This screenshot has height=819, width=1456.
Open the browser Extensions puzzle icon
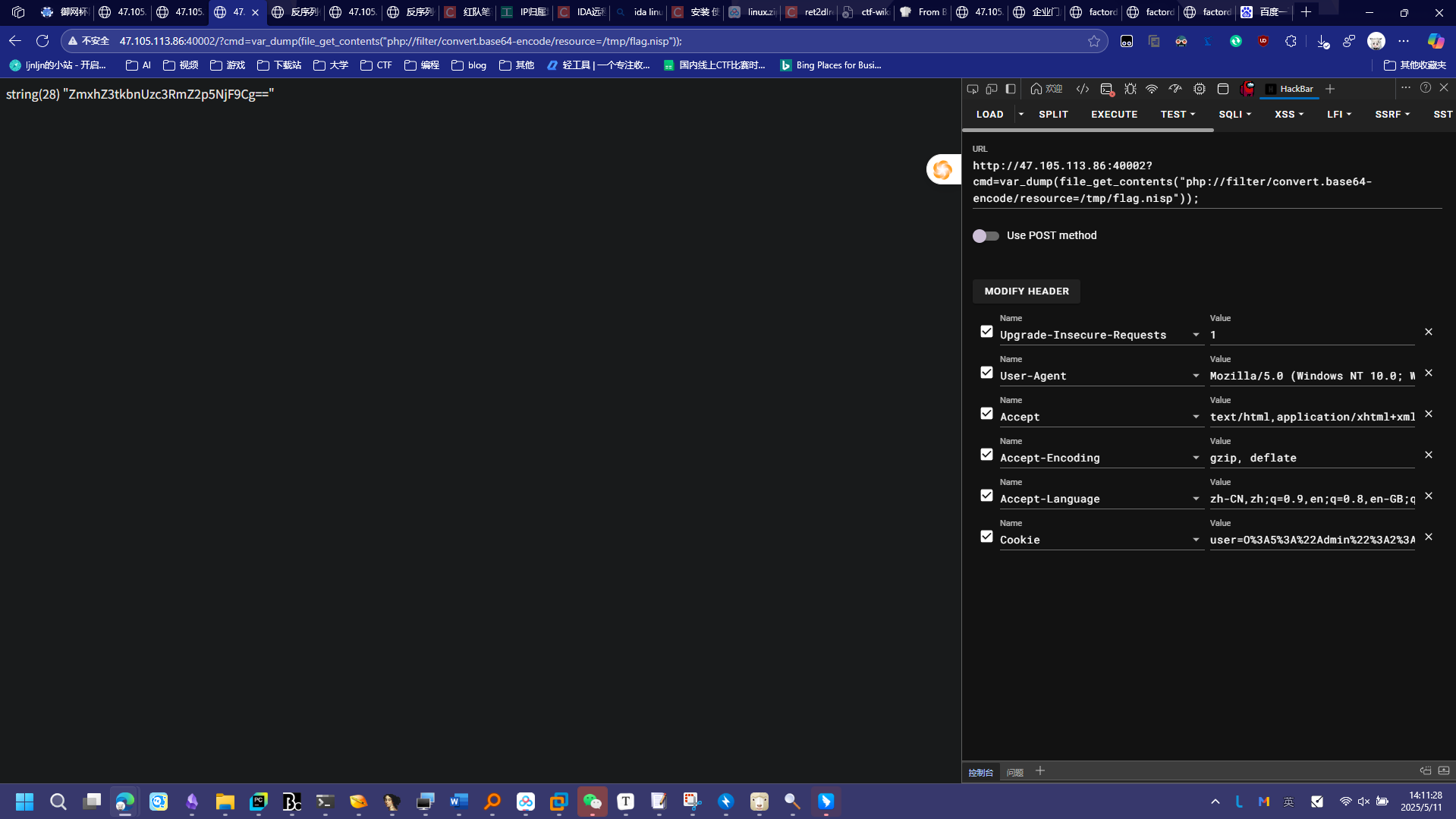(x=1291, y=41)
